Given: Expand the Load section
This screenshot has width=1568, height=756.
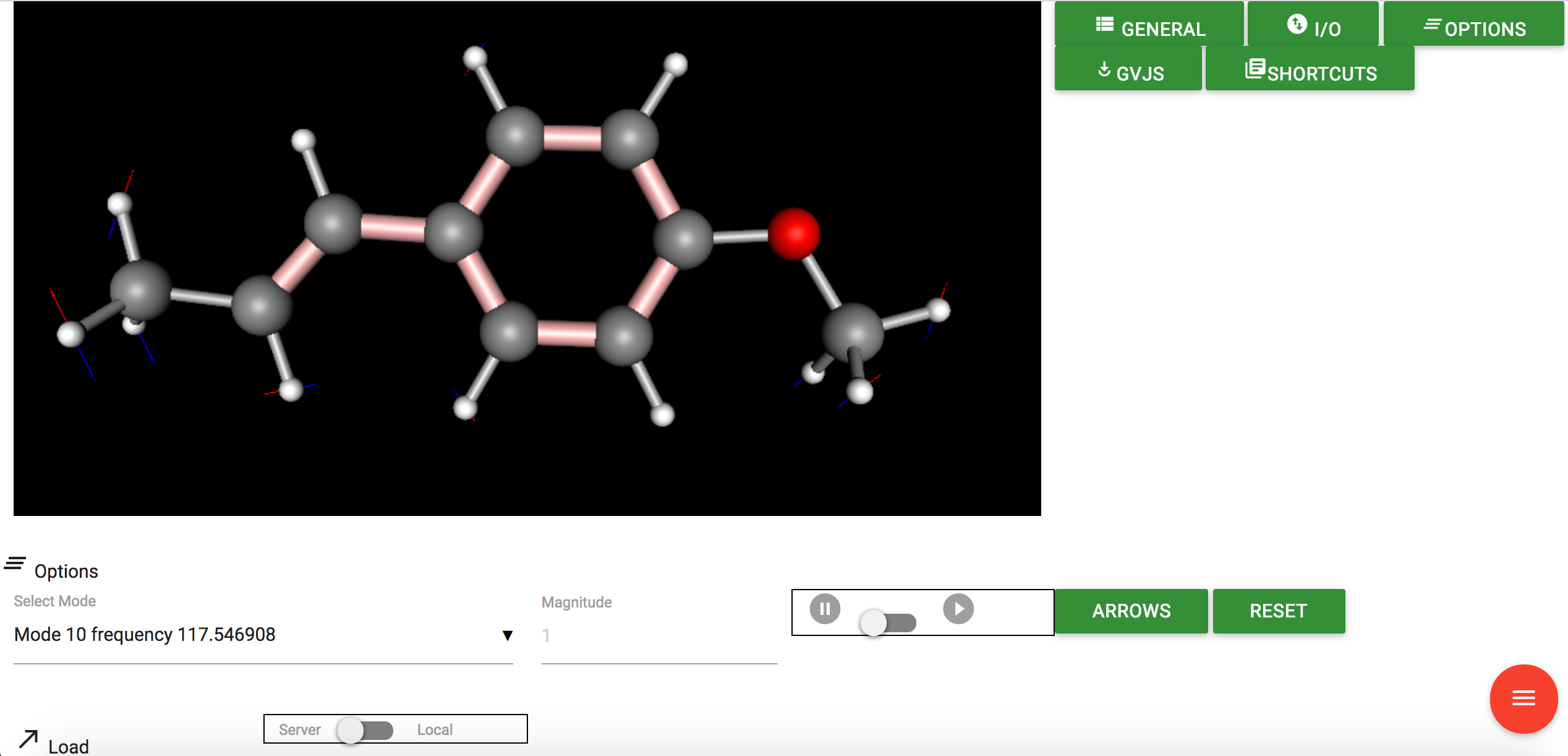Looking at the screenshot, I should pos(68,747).
